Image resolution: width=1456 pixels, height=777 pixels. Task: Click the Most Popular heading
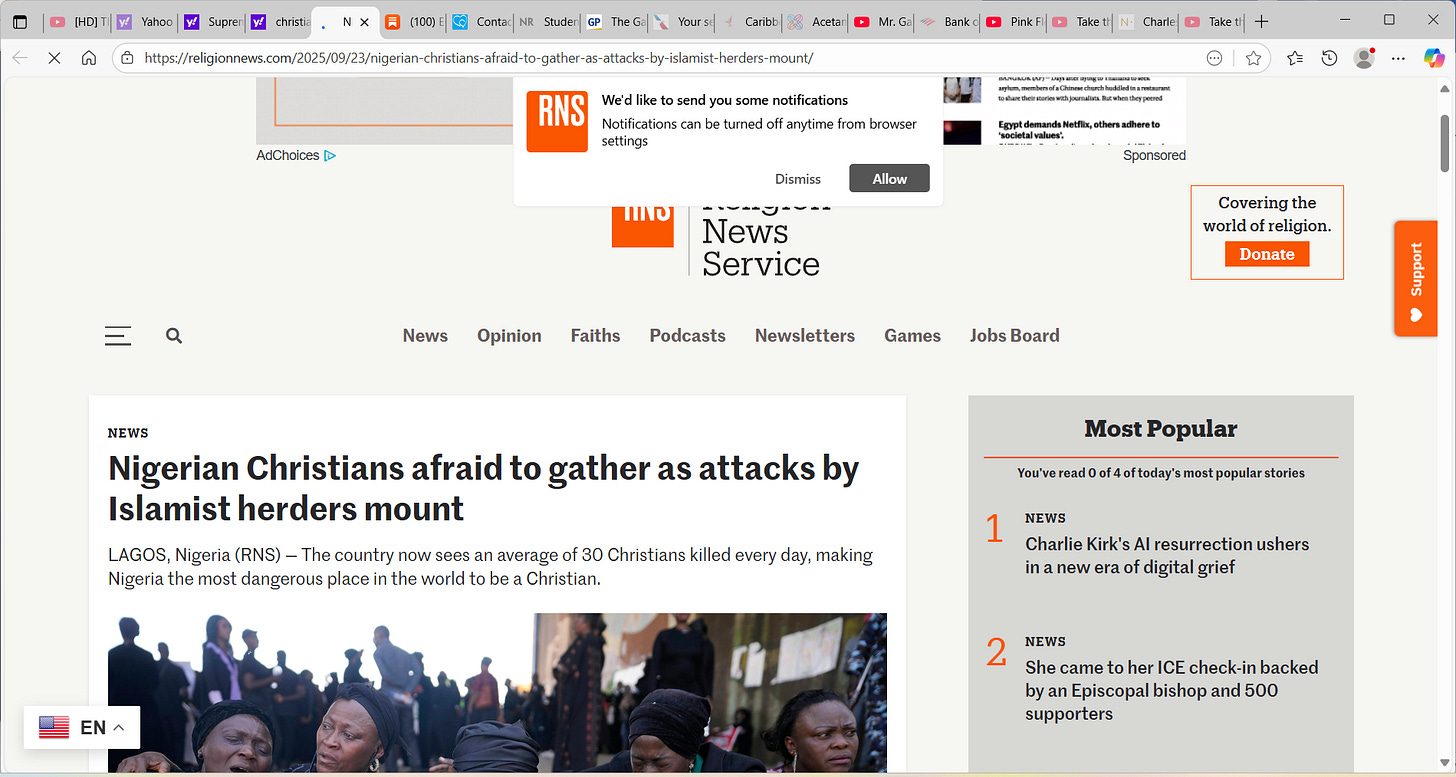coord(1160,429)
